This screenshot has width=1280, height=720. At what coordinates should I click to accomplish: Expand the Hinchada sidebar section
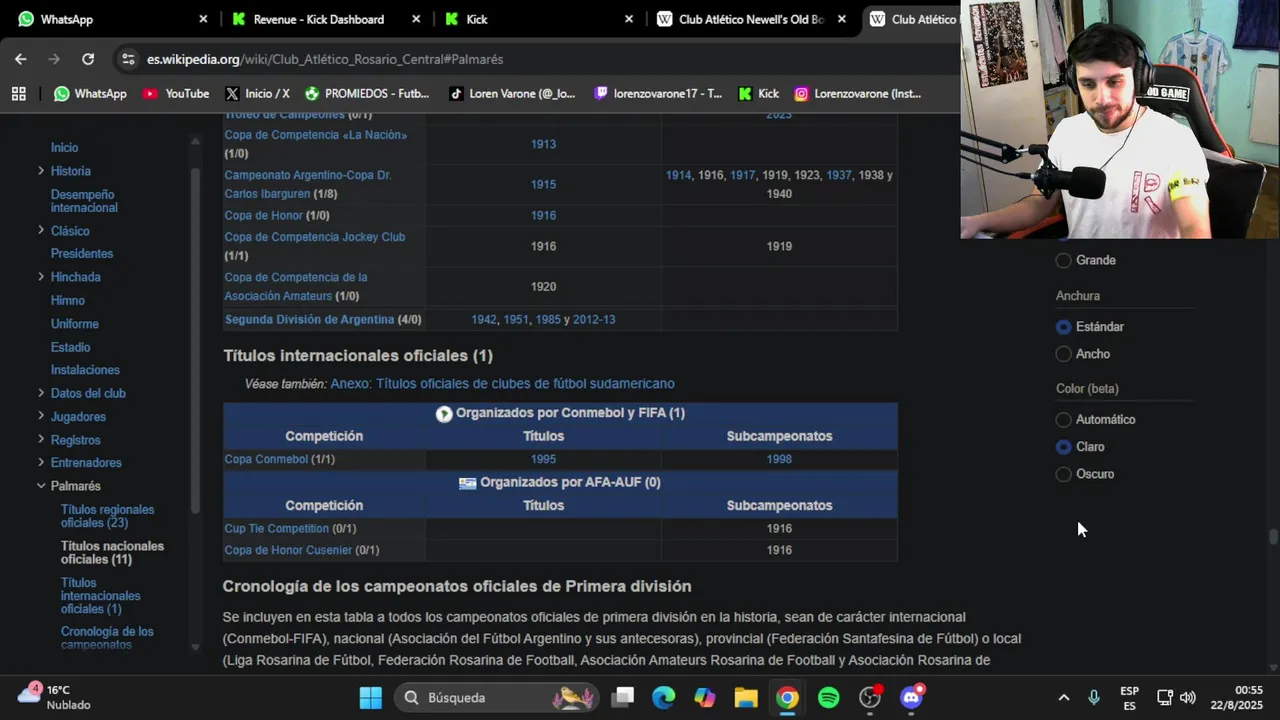coord(41,277)
